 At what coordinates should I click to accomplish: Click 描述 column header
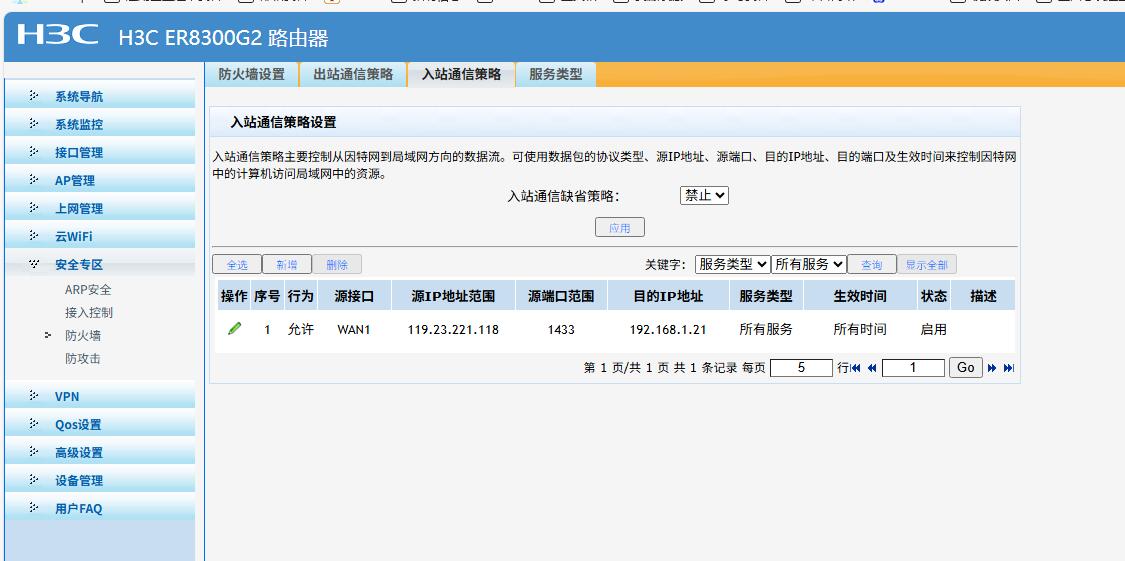983,296
